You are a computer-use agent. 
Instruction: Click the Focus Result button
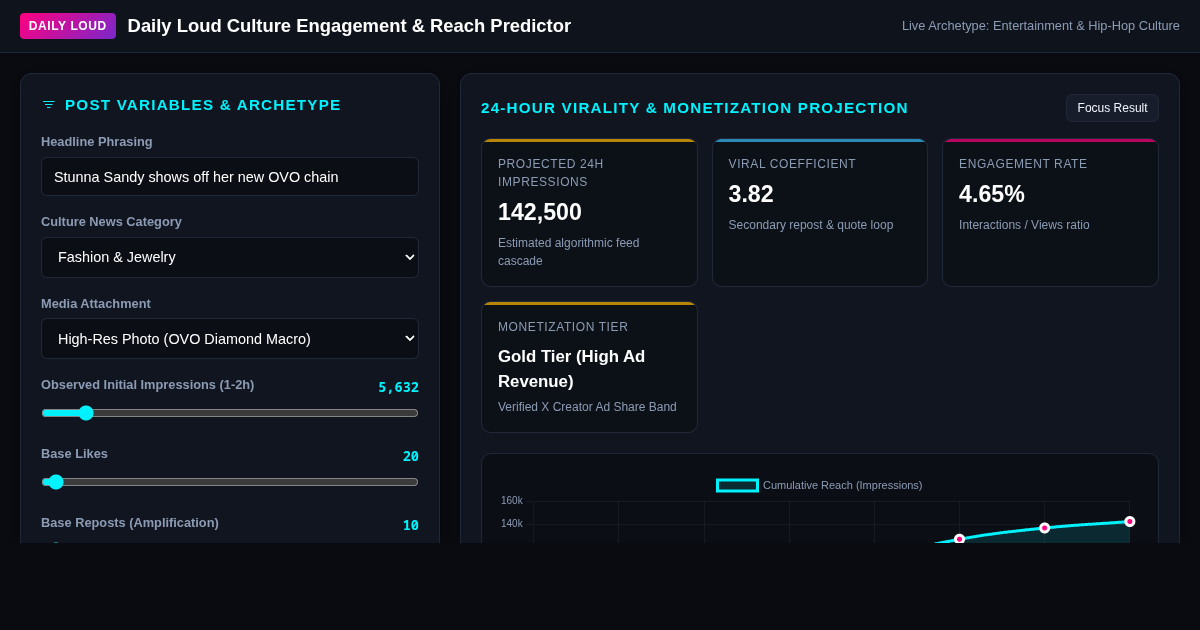point(1112,108)
